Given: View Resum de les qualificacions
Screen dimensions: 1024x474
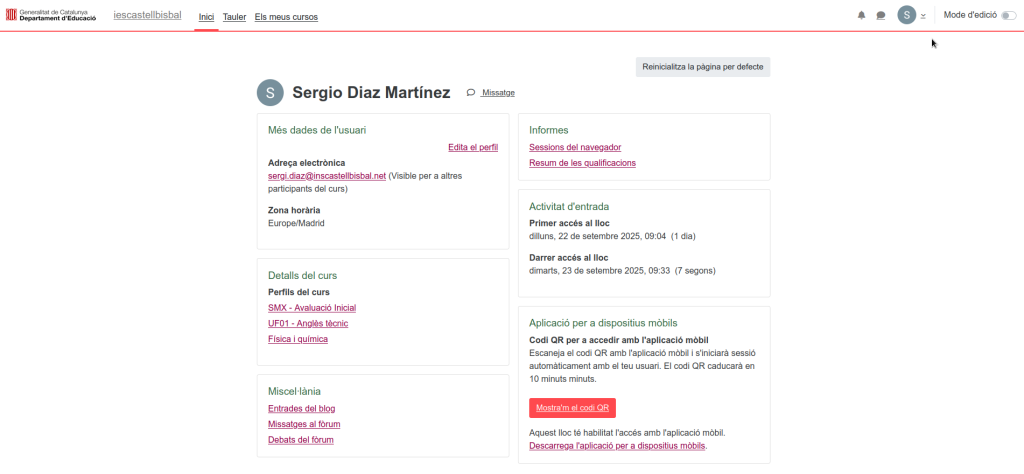Looking at the screenshot, I should pyautogui.click(x=582, y=162).
